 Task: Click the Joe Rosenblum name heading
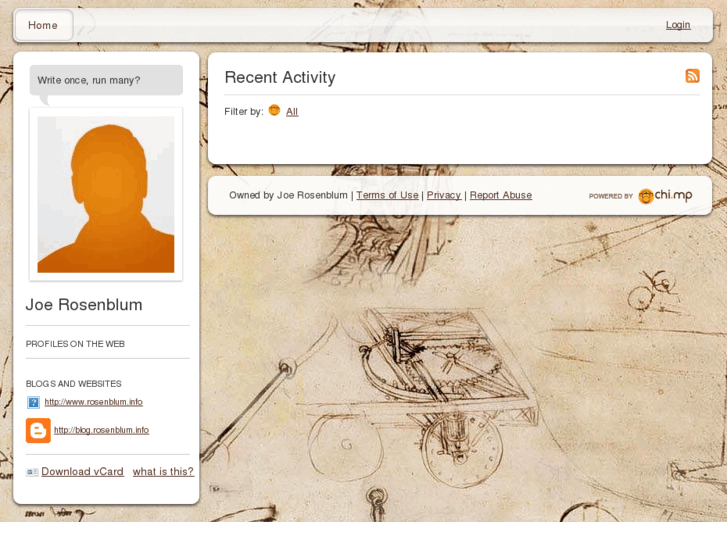coord(84,305)
